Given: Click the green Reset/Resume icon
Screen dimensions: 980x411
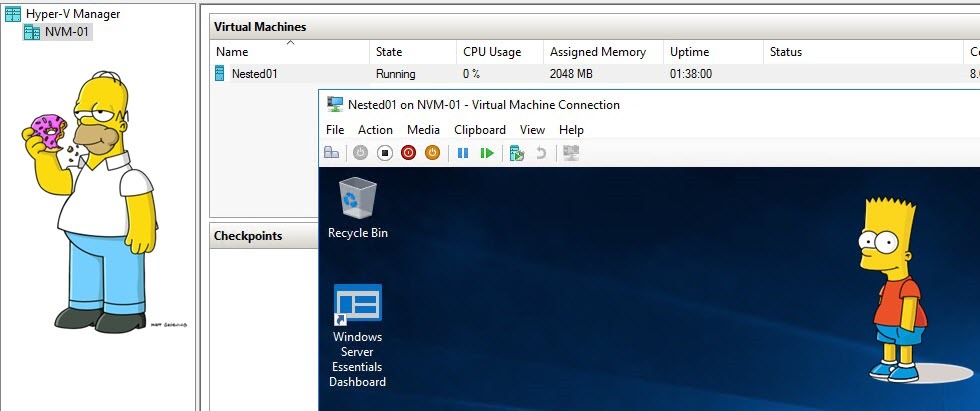Looking at the screenshot, I should coord(487,153).
